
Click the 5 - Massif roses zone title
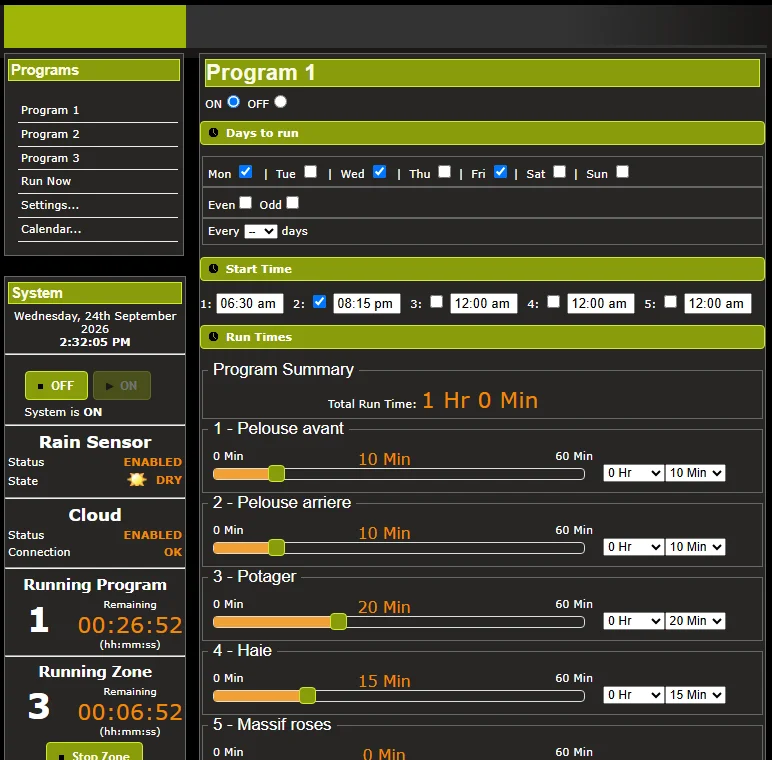click(x=272, y=725)
